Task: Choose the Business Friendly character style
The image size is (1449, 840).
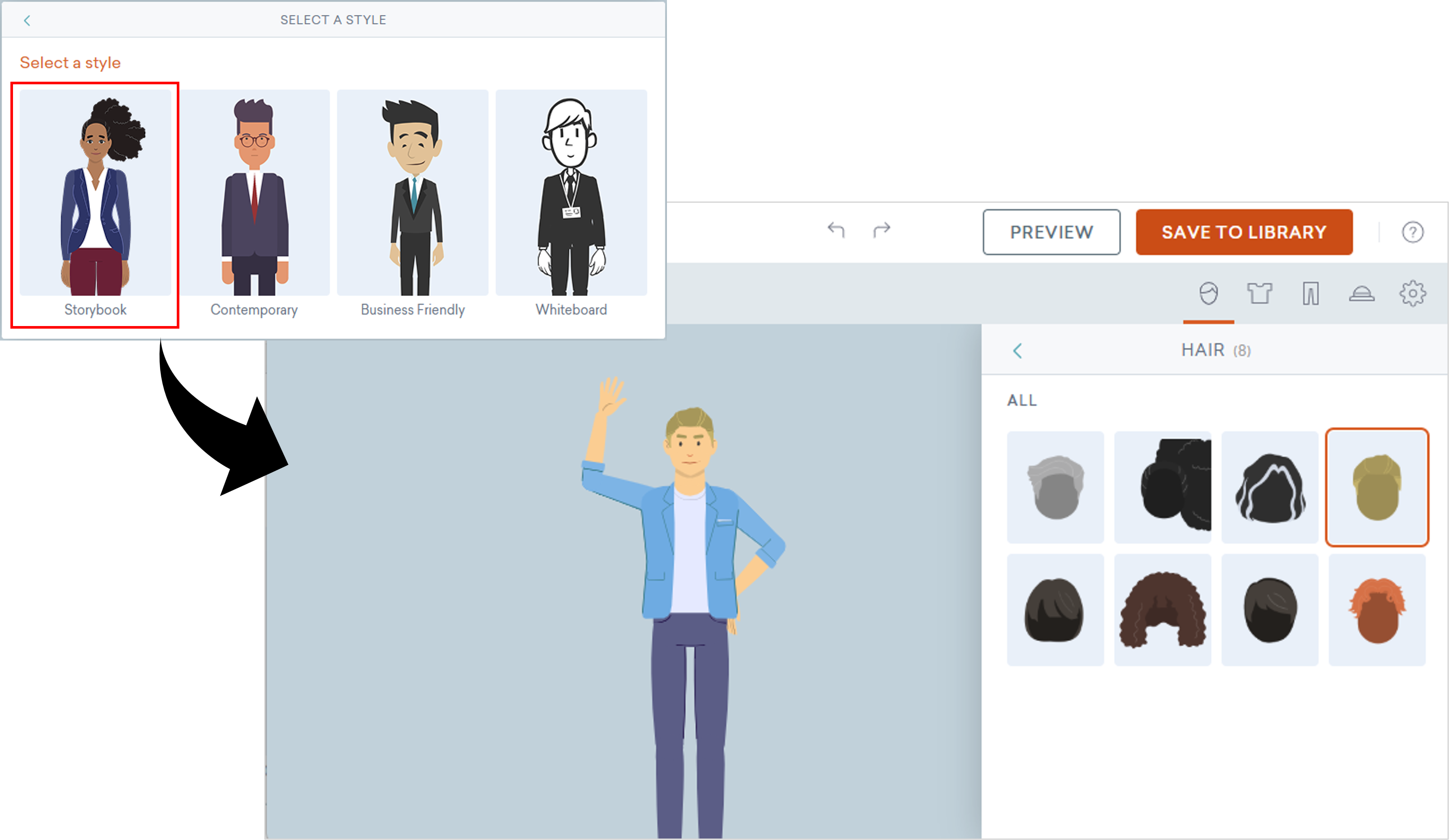Action: point(412,204)
